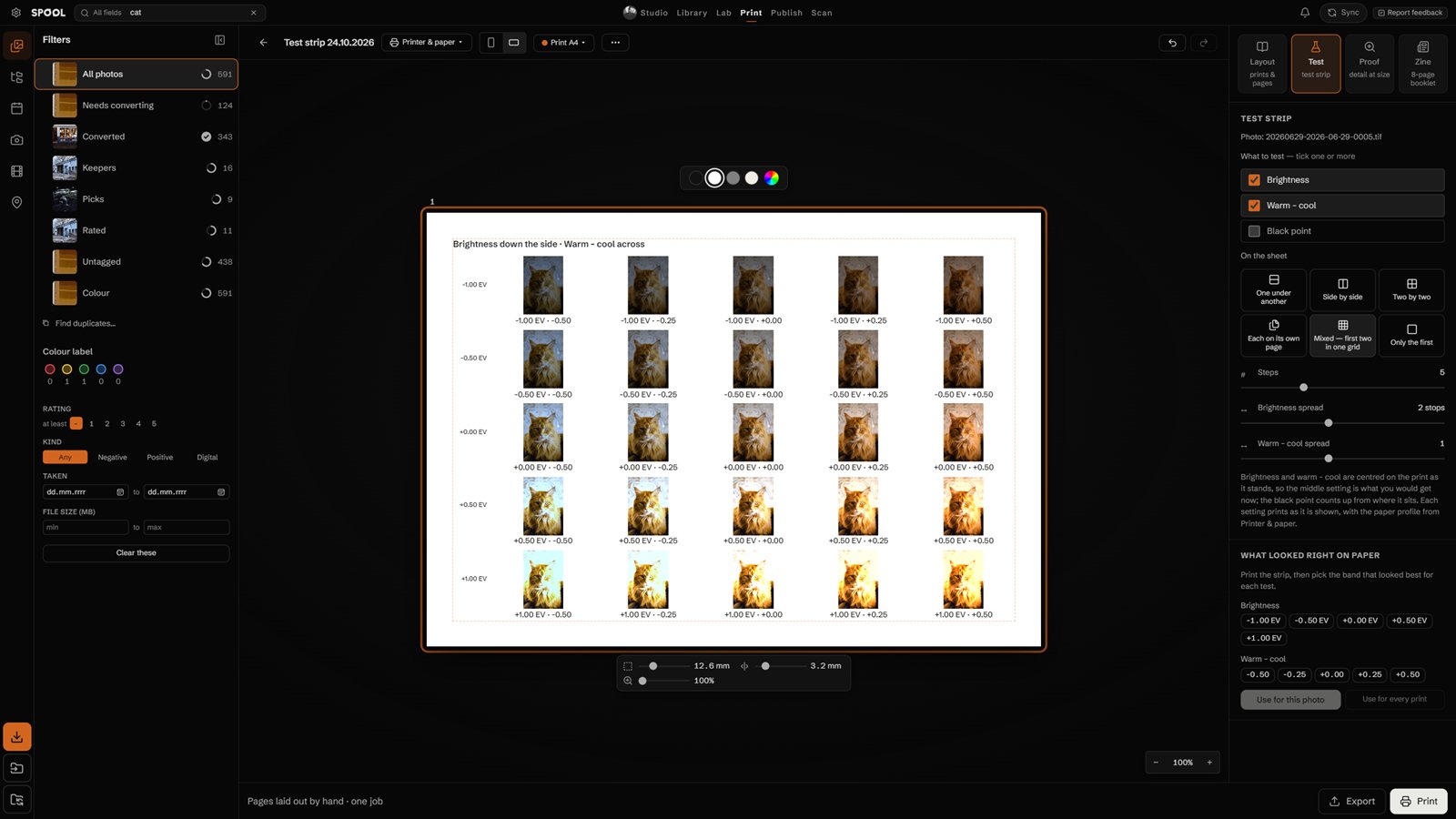Open the more options ellipsis menu
The height and width of the screenshot is (819, 1456).
click(x=615, y=43)
